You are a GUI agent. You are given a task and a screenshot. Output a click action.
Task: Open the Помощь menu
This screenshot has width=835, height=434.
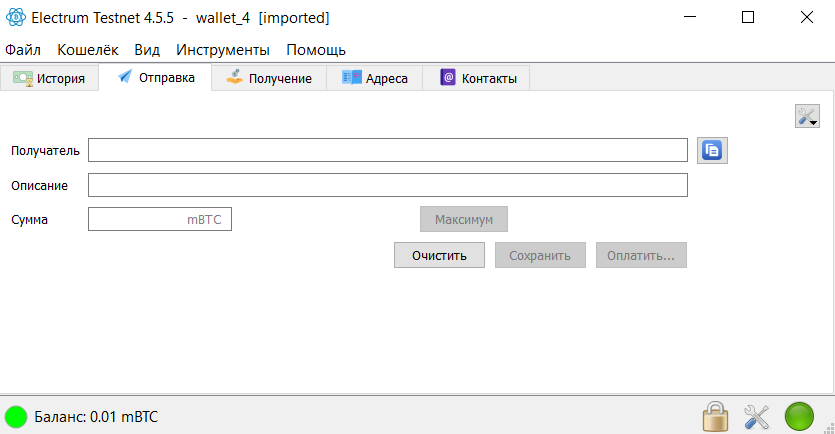coord(316,50)
